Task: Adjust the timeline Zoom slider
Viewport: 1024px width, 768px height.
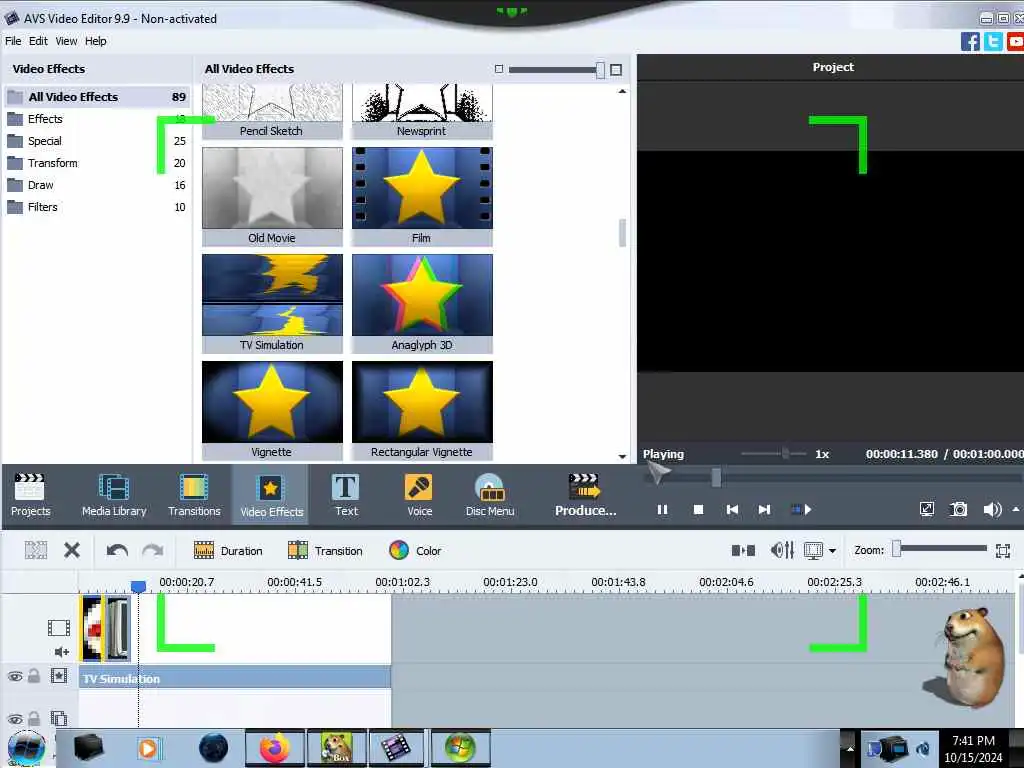Action: pos(941,549)
